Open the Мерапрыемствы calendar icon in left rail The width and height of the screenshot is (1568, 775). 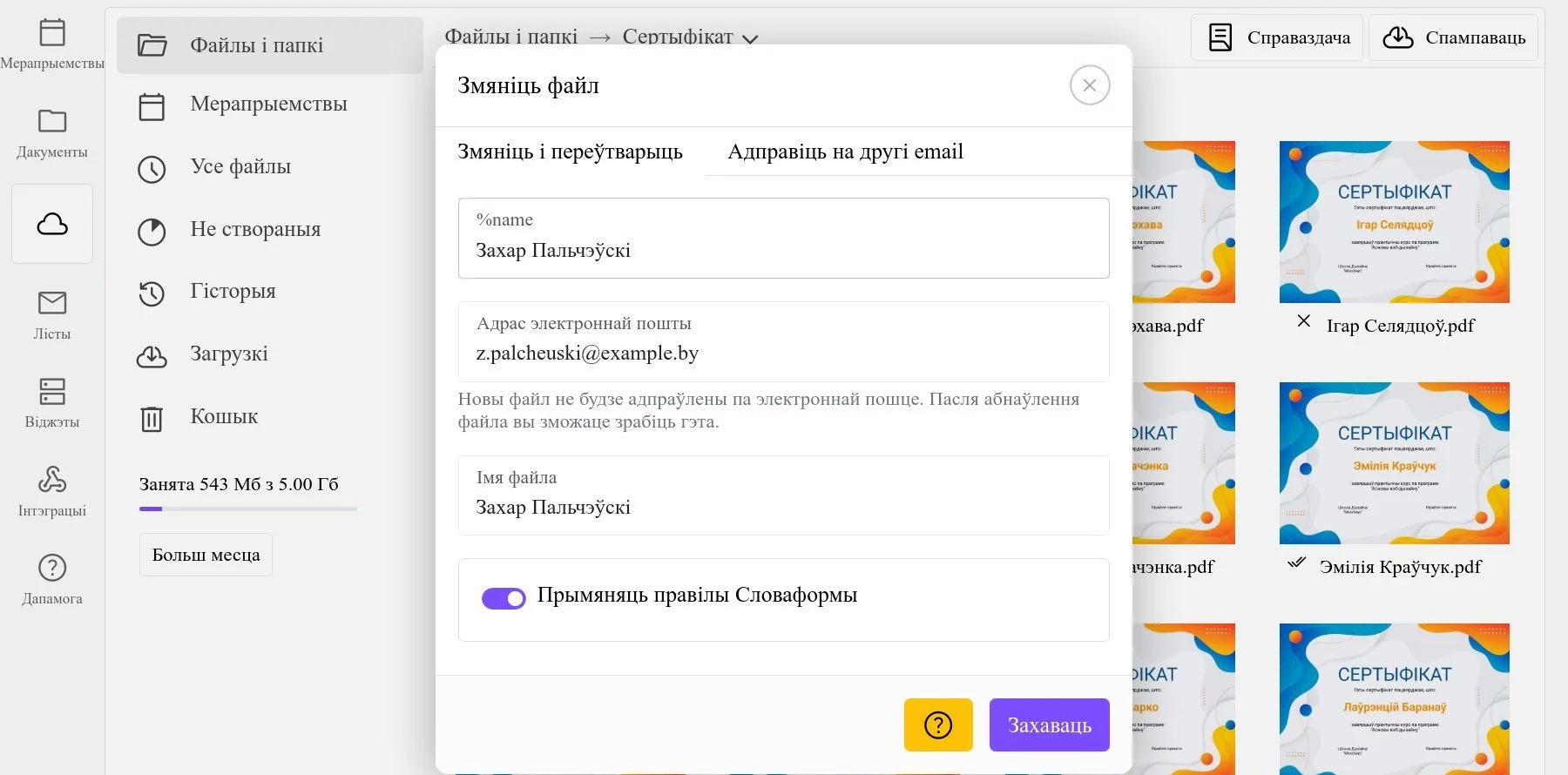pyautogui.click(x=52, y=32)
